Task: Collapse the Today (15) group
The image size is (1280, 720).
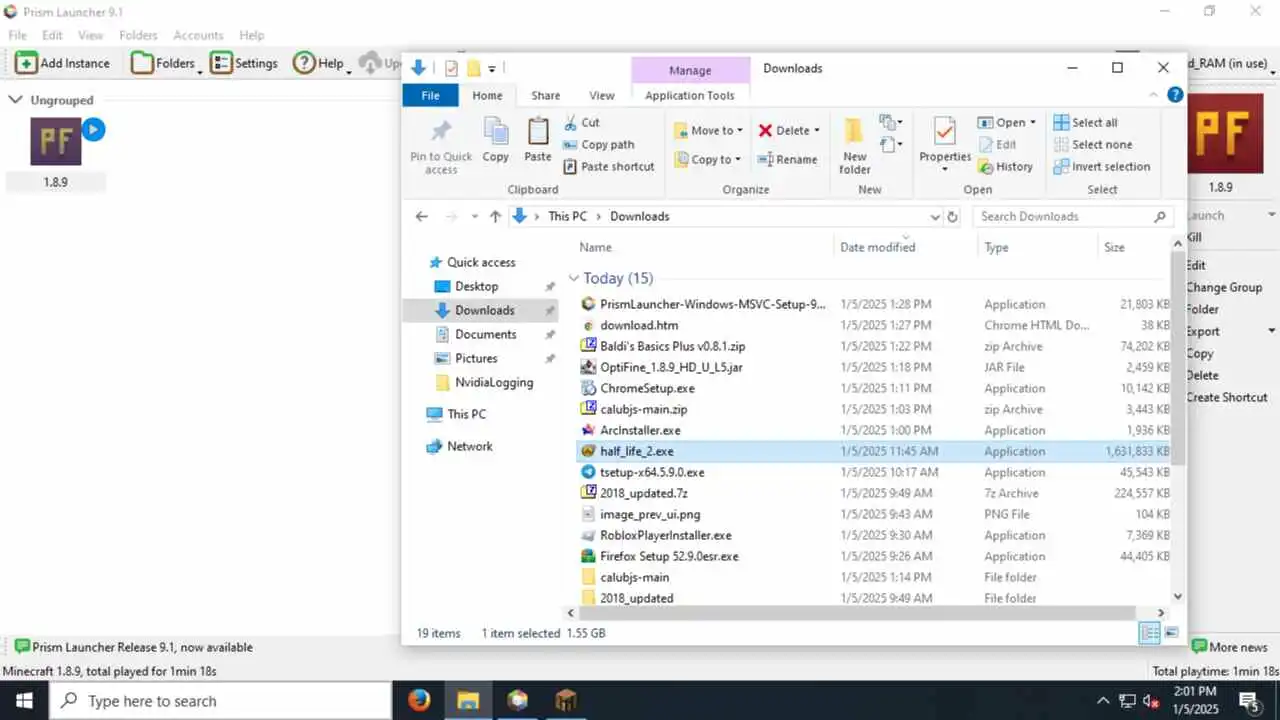Action: (x=574, y=278)
